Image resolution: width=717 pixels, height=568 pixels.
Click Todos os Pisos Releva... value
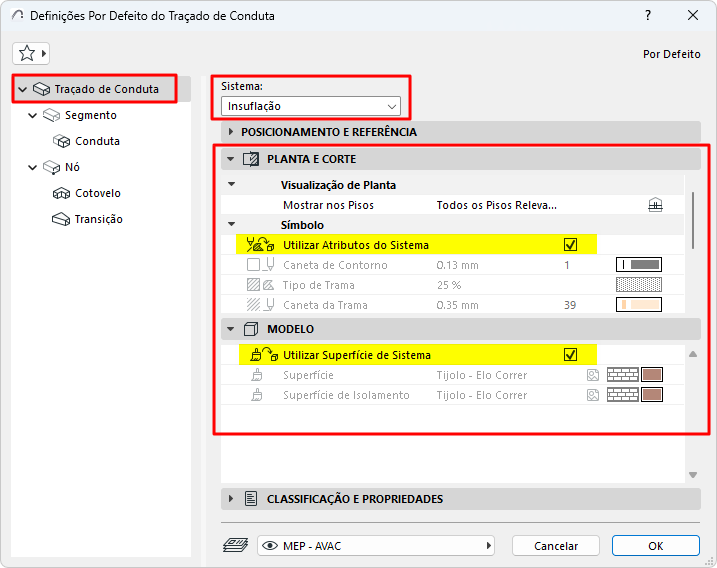tap(497, 205)
